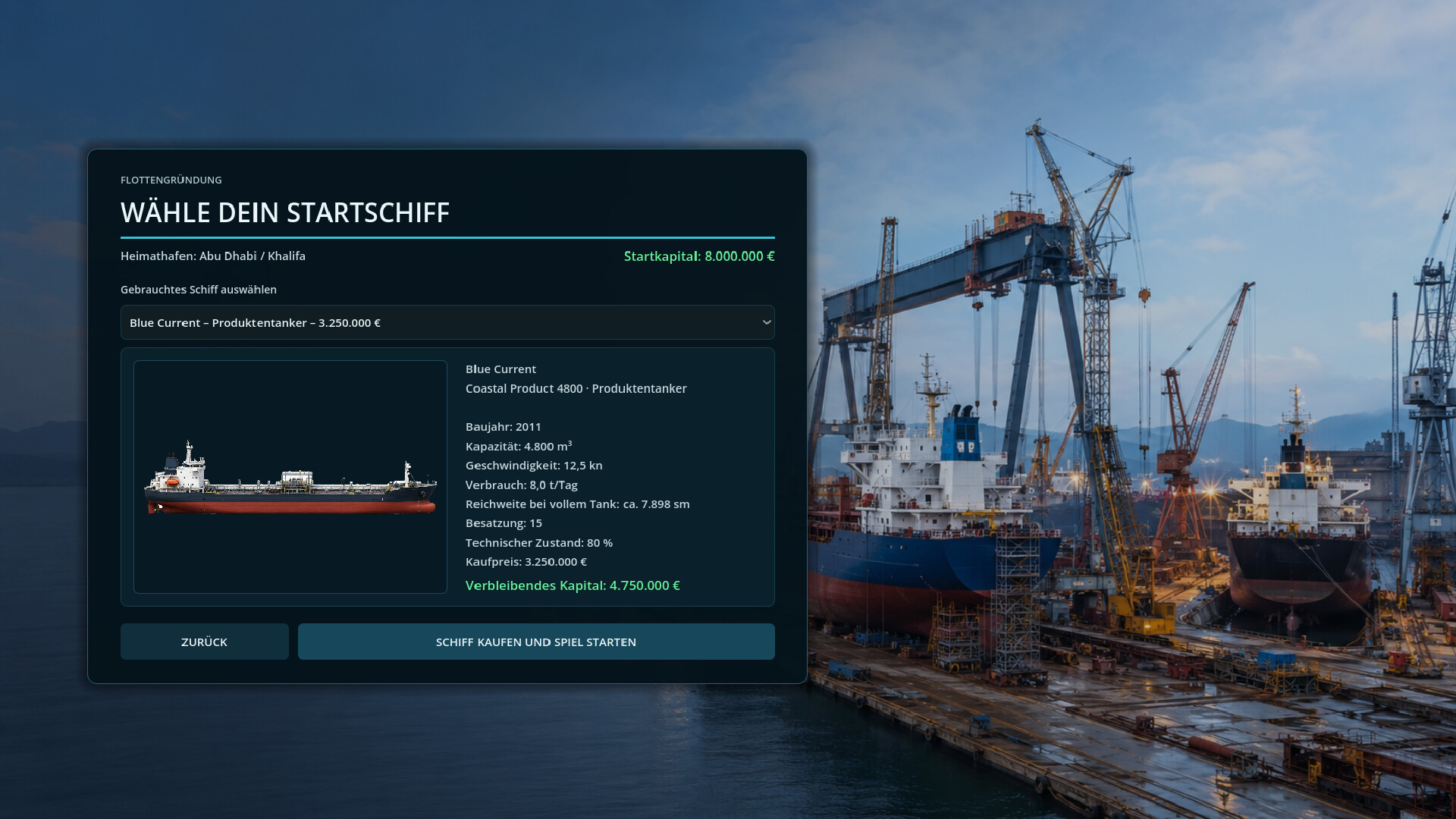Click SCHIFF KAUFEN UND SPIEL STARTEN button
This screenshot has height=819, width=1456.
point(536,642)
